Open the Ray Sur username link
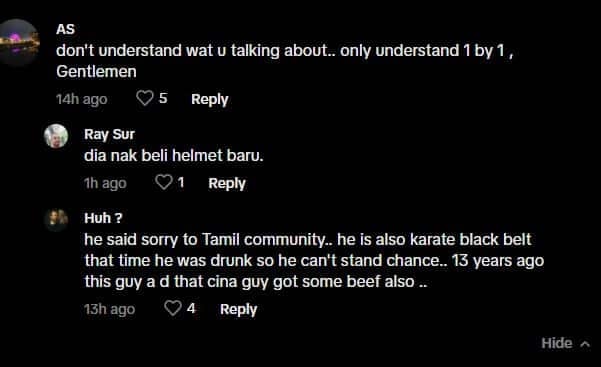Viewport: 601px width, 367px height. point(109,134)
